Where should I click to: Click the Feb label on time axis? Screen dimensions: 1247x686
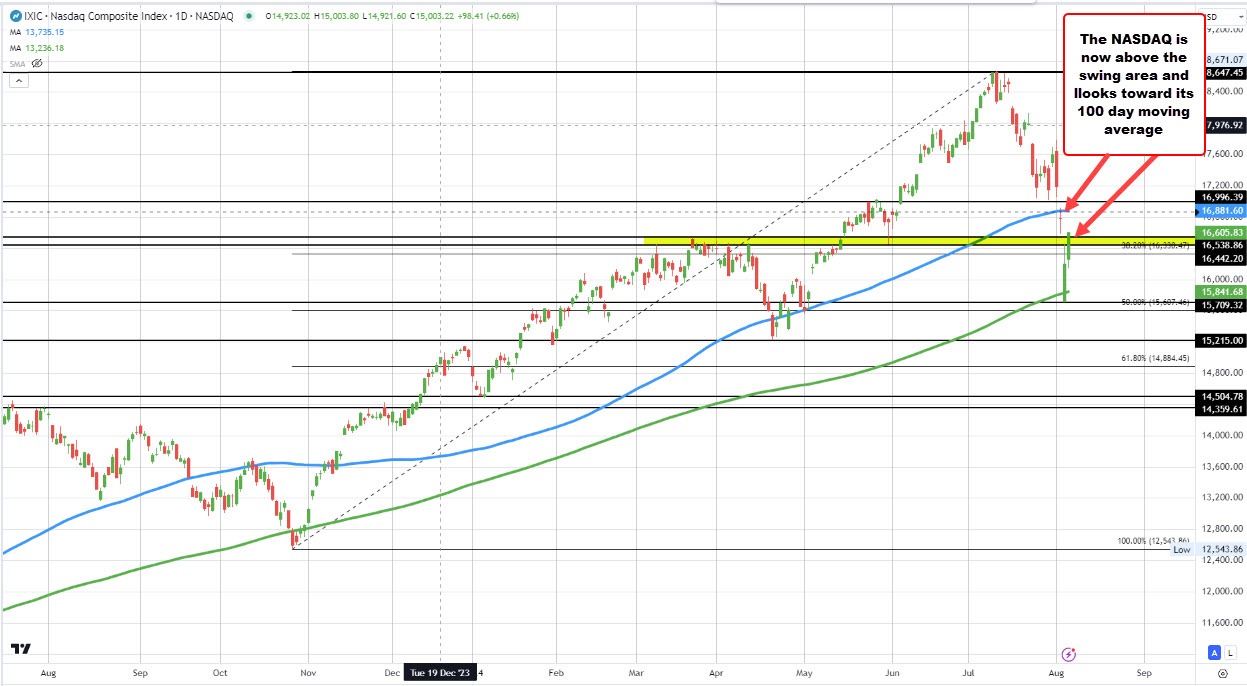point(558,673)
